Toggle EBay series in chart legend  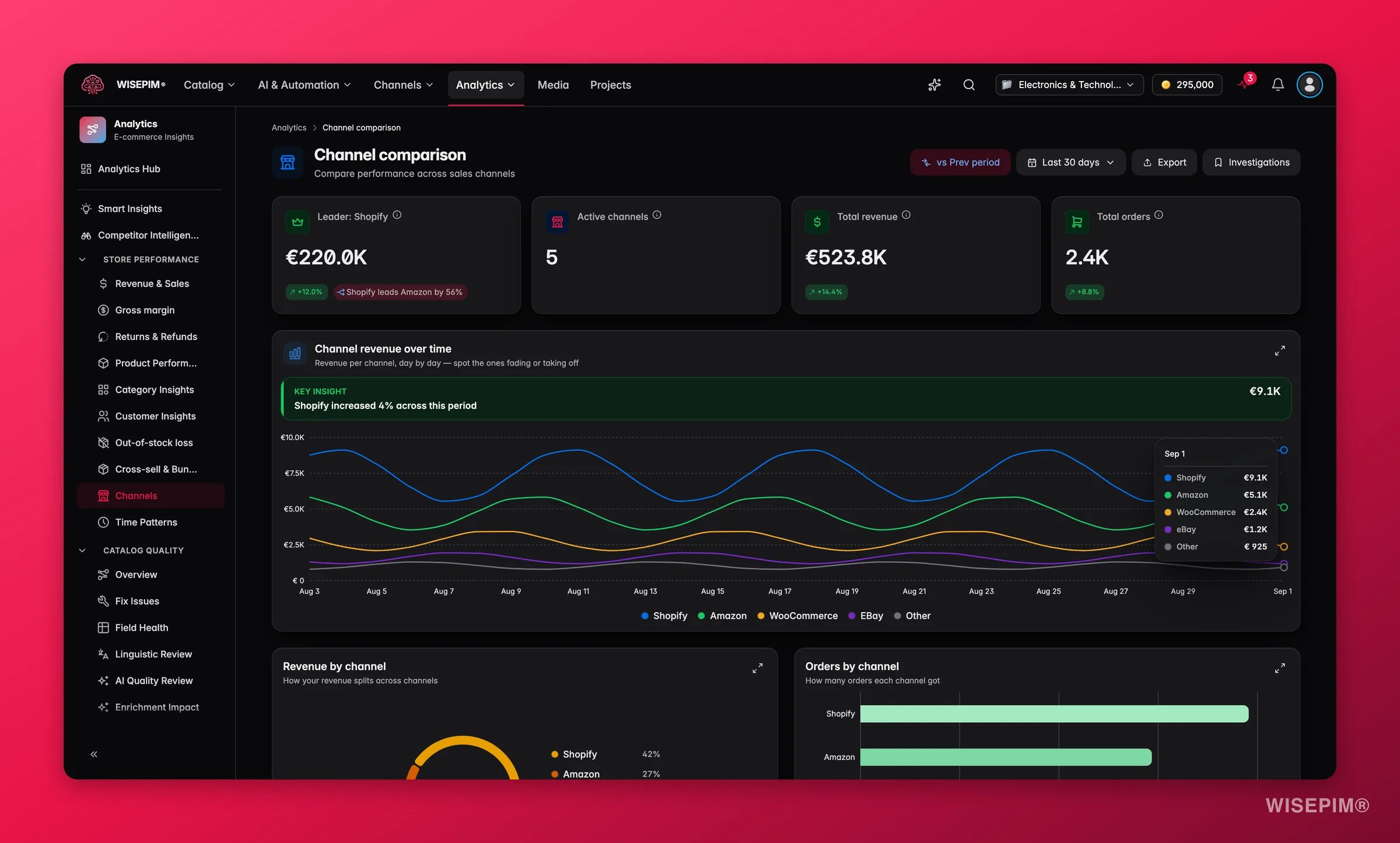866,615
